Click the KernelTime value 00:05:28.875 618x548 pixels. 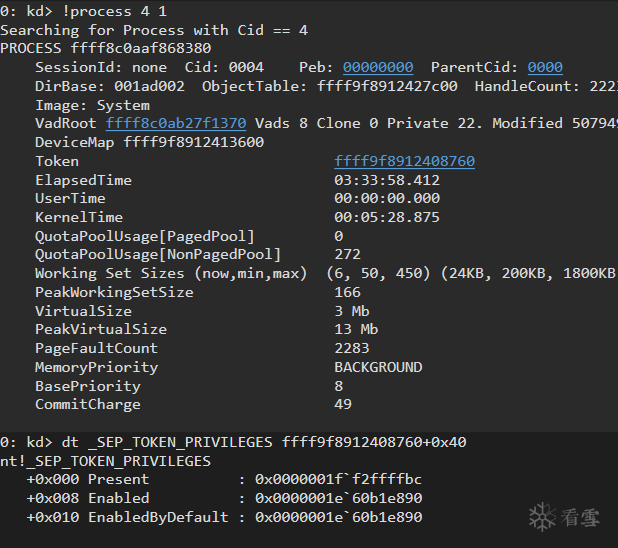(387, 217)
